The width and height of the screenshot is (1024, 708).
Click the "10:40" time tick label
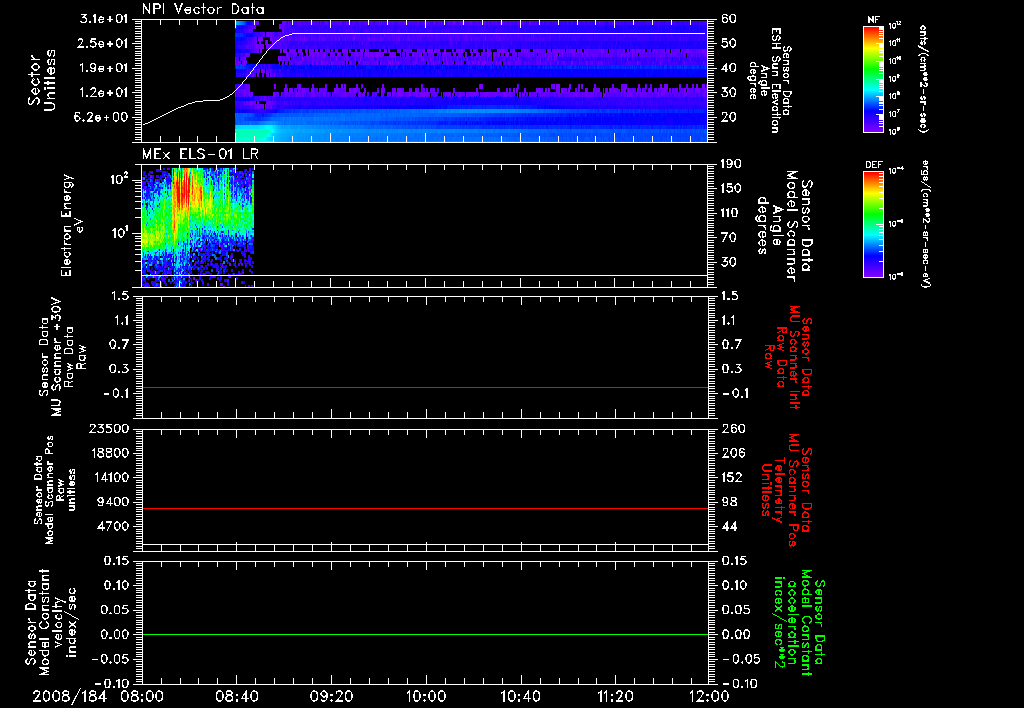click(x=520, y=696)
